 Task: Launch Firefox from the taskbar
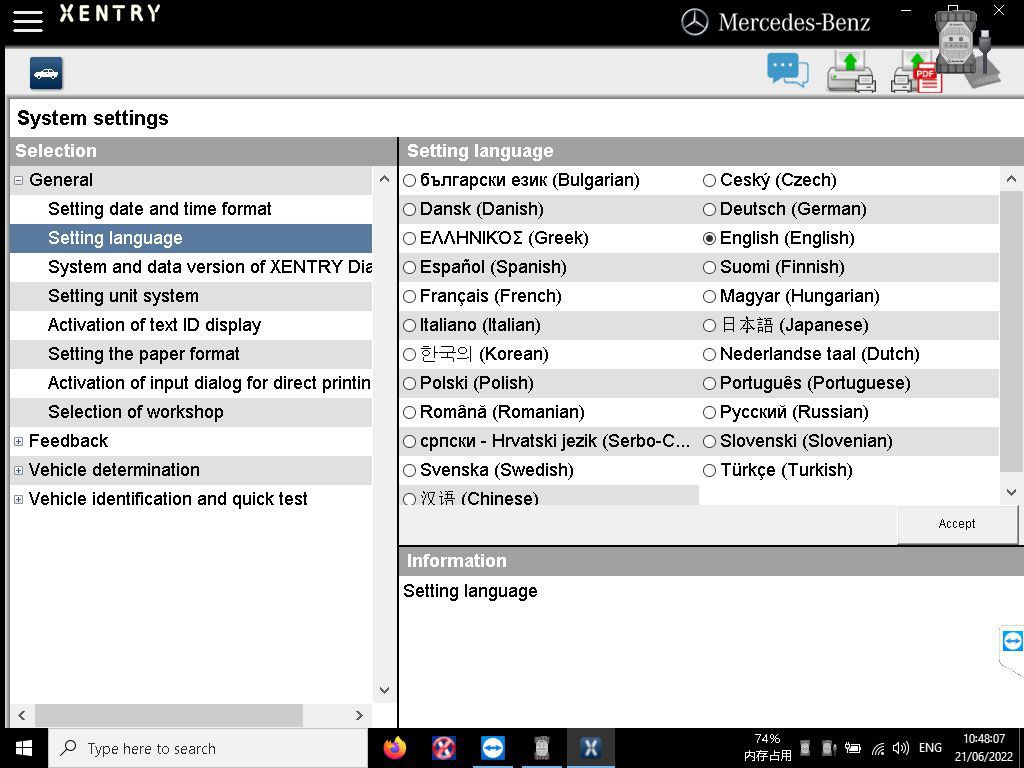click(394, 748)
